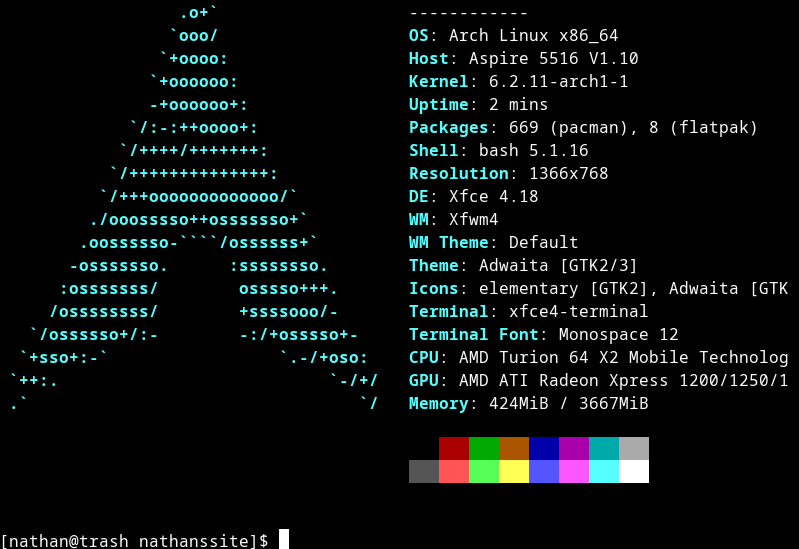This screenshot has height=549, width=799.
Task: Click the red color block in the palette
Action: tap(454, 448)
